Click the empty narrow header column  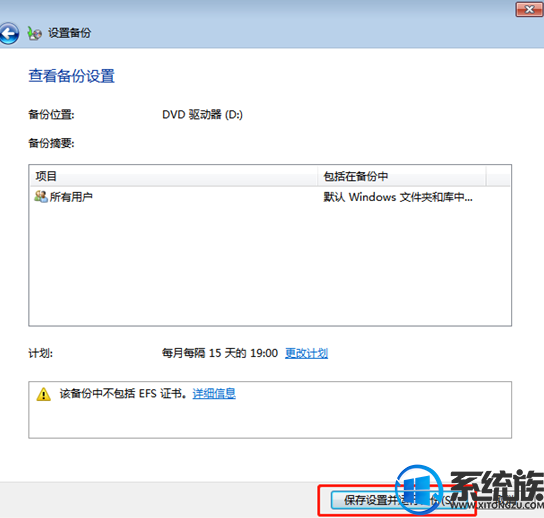[x=498, y=176]
